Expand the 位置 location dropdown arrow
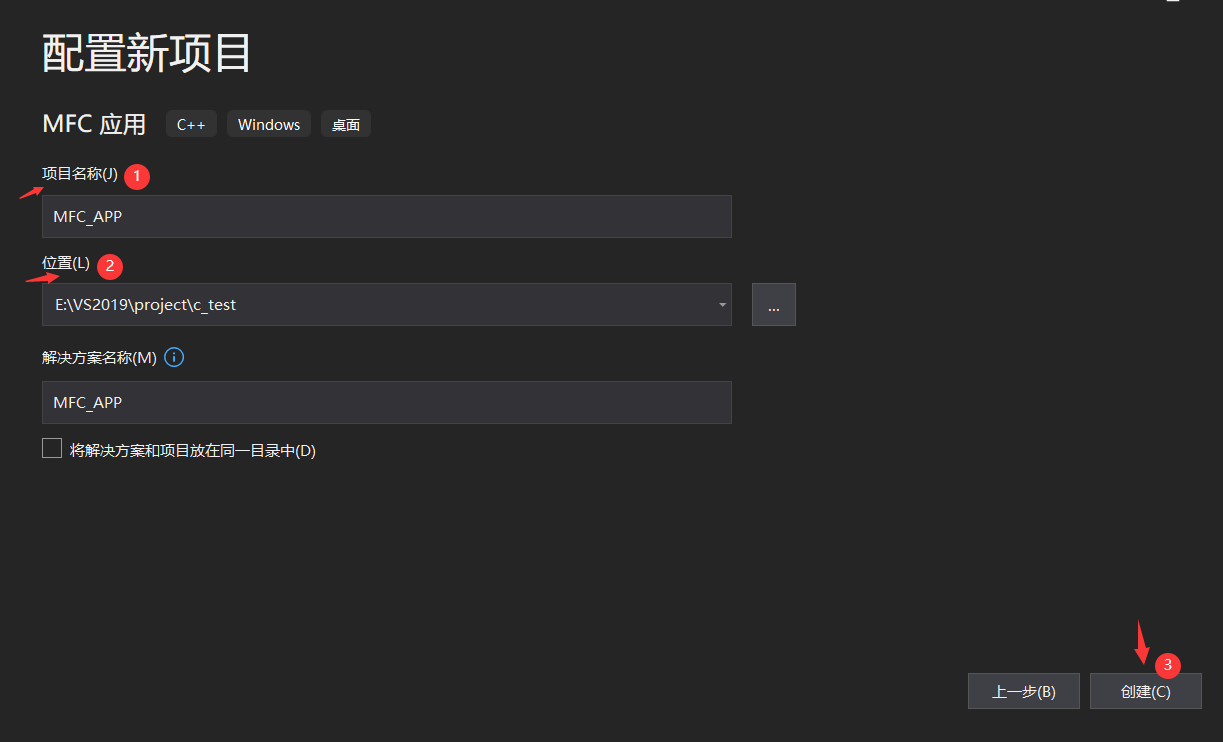Screen dimensions: 1223x742 click(722, 305)
